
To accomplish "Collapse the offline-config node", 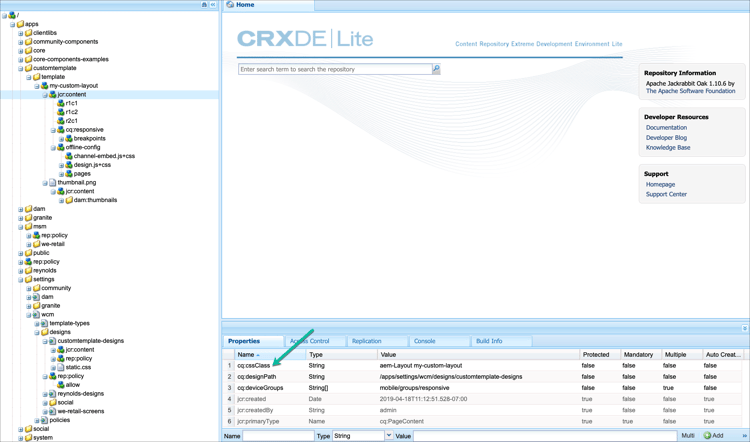I will [x=53, y=148].
